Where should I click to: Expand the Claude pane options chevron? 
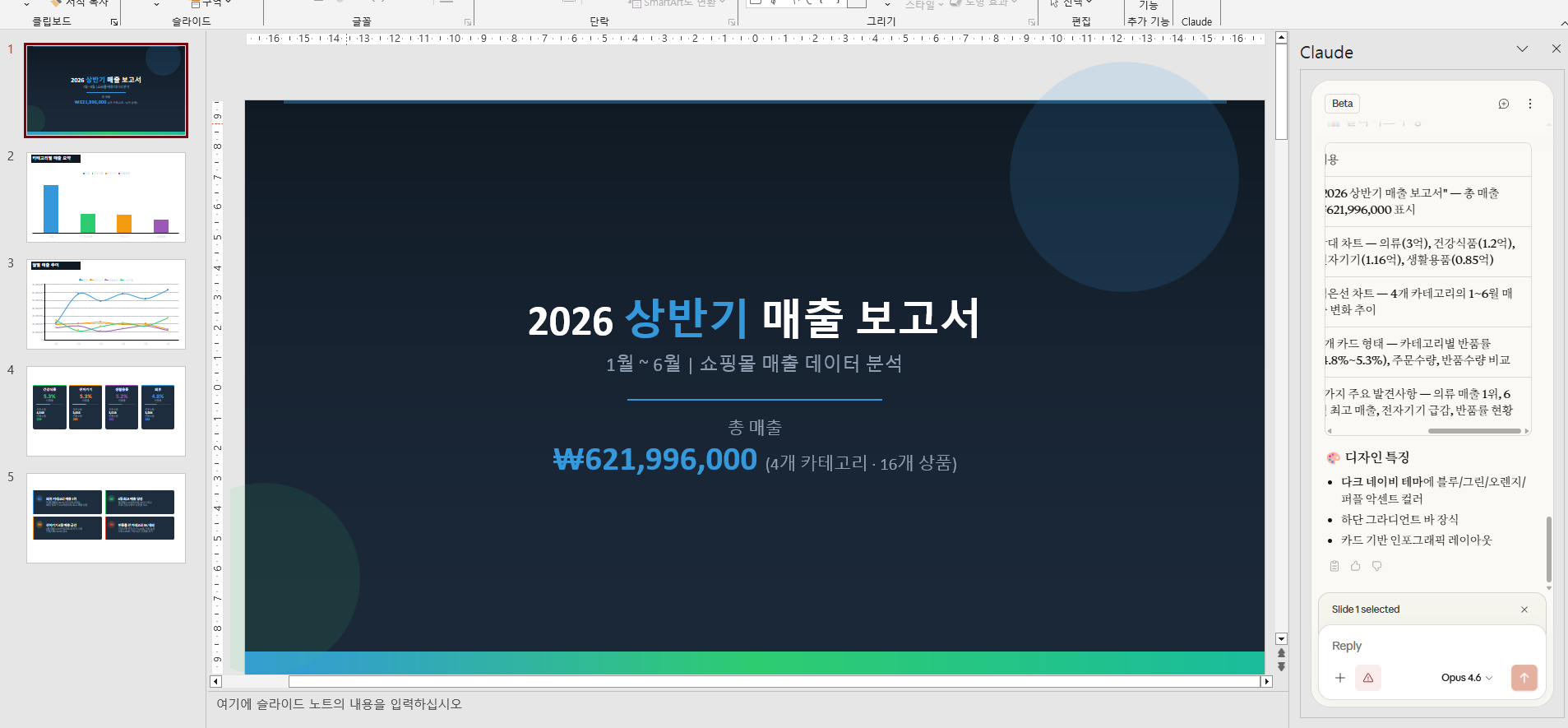click(1522, 49)
